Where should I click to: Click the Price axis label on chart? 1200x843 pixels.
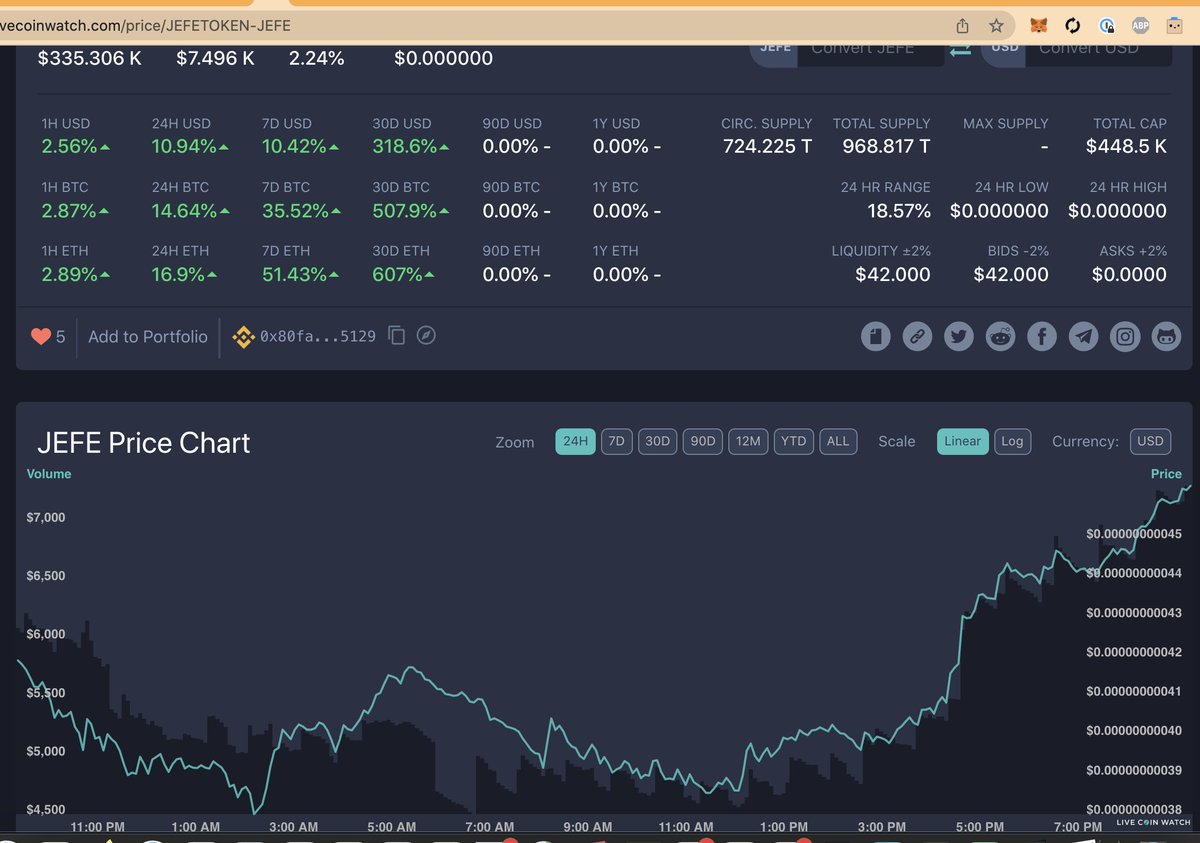click(1166, 474)
